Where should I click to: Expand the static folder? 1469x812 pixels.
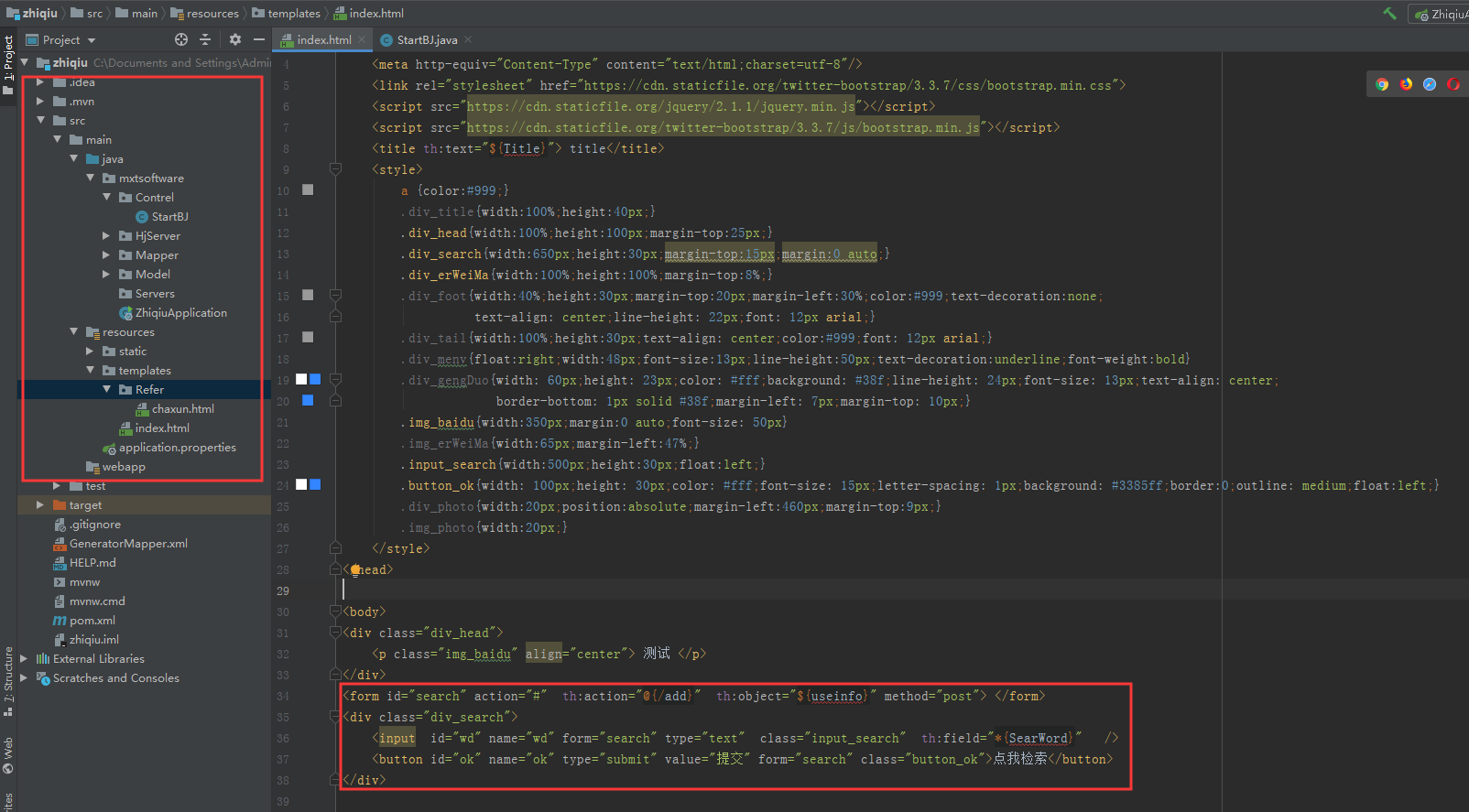[x=90, y=351]
